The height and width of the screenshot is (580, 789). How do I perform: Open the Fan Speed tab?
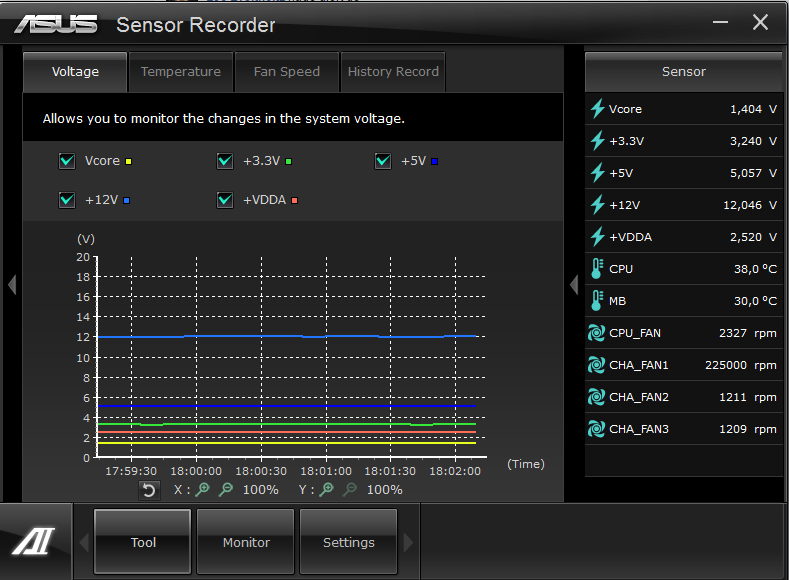click(x=287, y=72)
